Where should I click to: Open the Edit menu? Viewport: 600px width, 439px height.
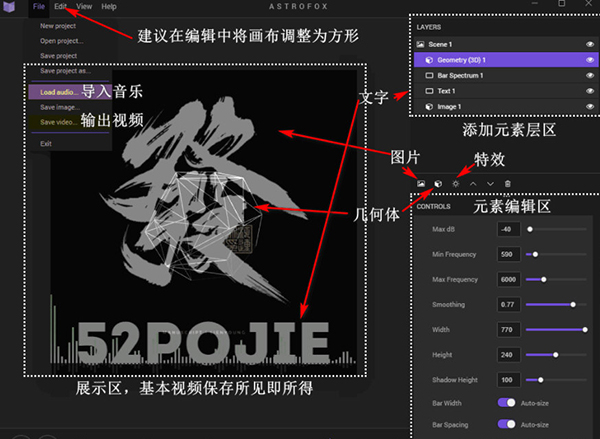coord(61,7)
